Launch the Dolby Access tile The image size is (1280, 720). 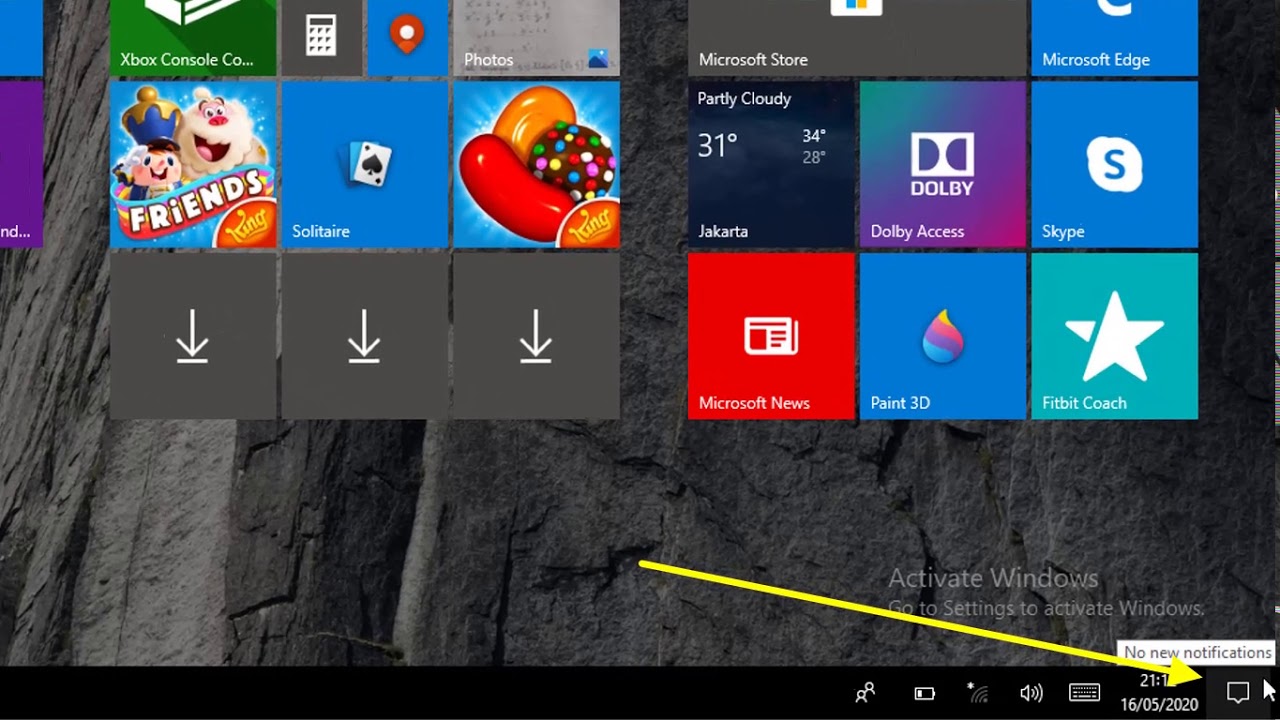(943, 164)
